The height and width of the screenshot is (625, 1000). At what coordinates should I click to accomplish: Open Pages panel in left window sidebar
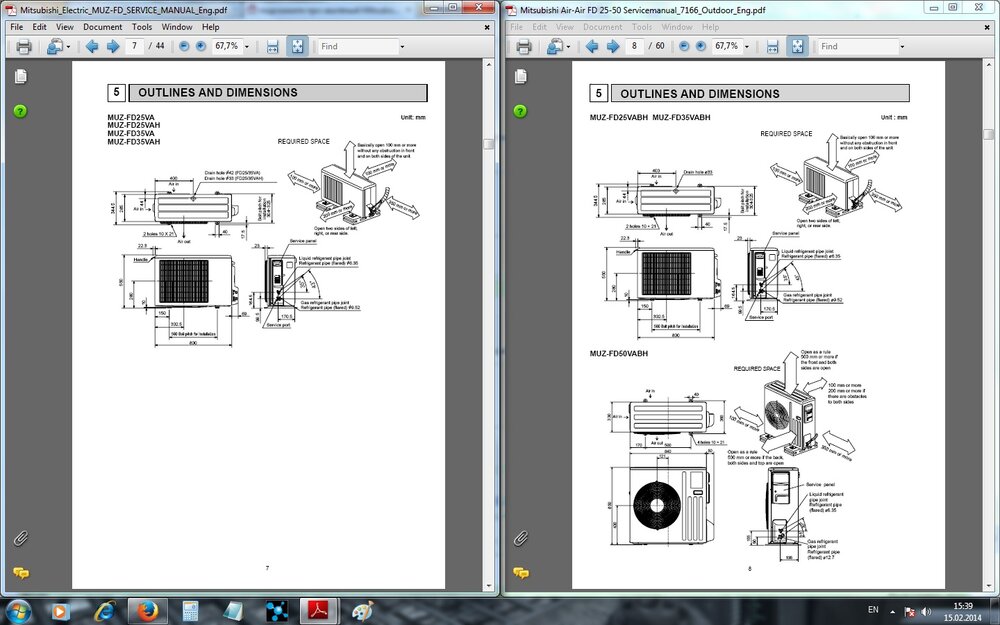coord(20,78)
